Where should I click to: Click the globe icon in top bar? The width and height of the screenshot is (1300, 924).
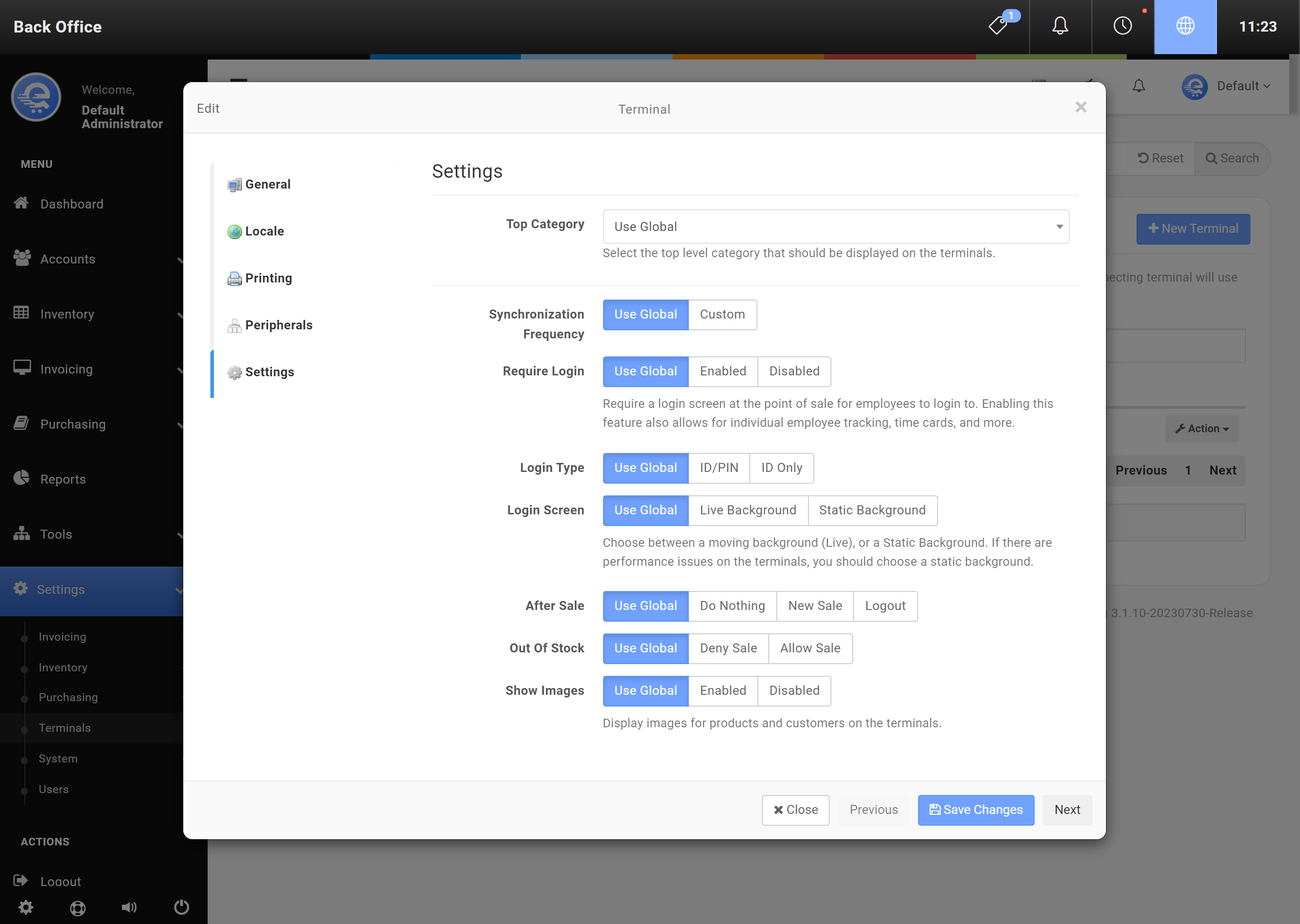coord(1185,26)
